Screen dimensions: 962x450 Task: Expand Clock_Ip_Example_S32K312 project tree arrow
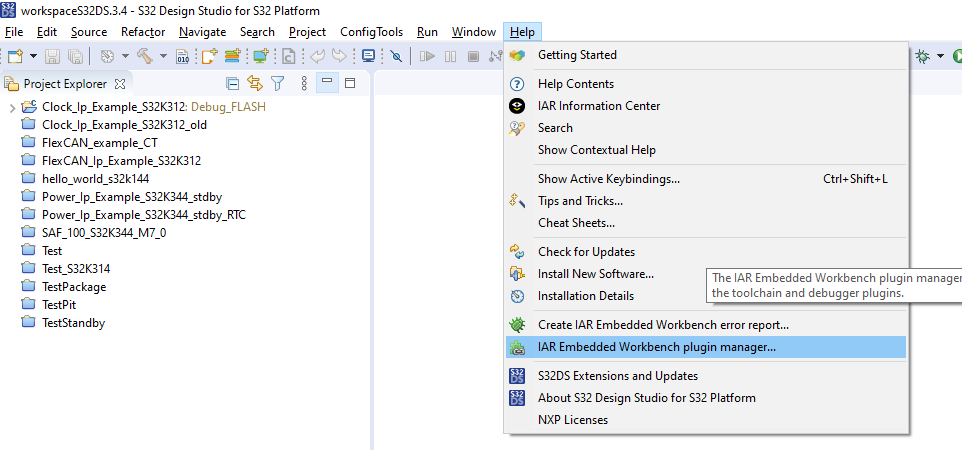pyautogui.click(x=12, y=107)
